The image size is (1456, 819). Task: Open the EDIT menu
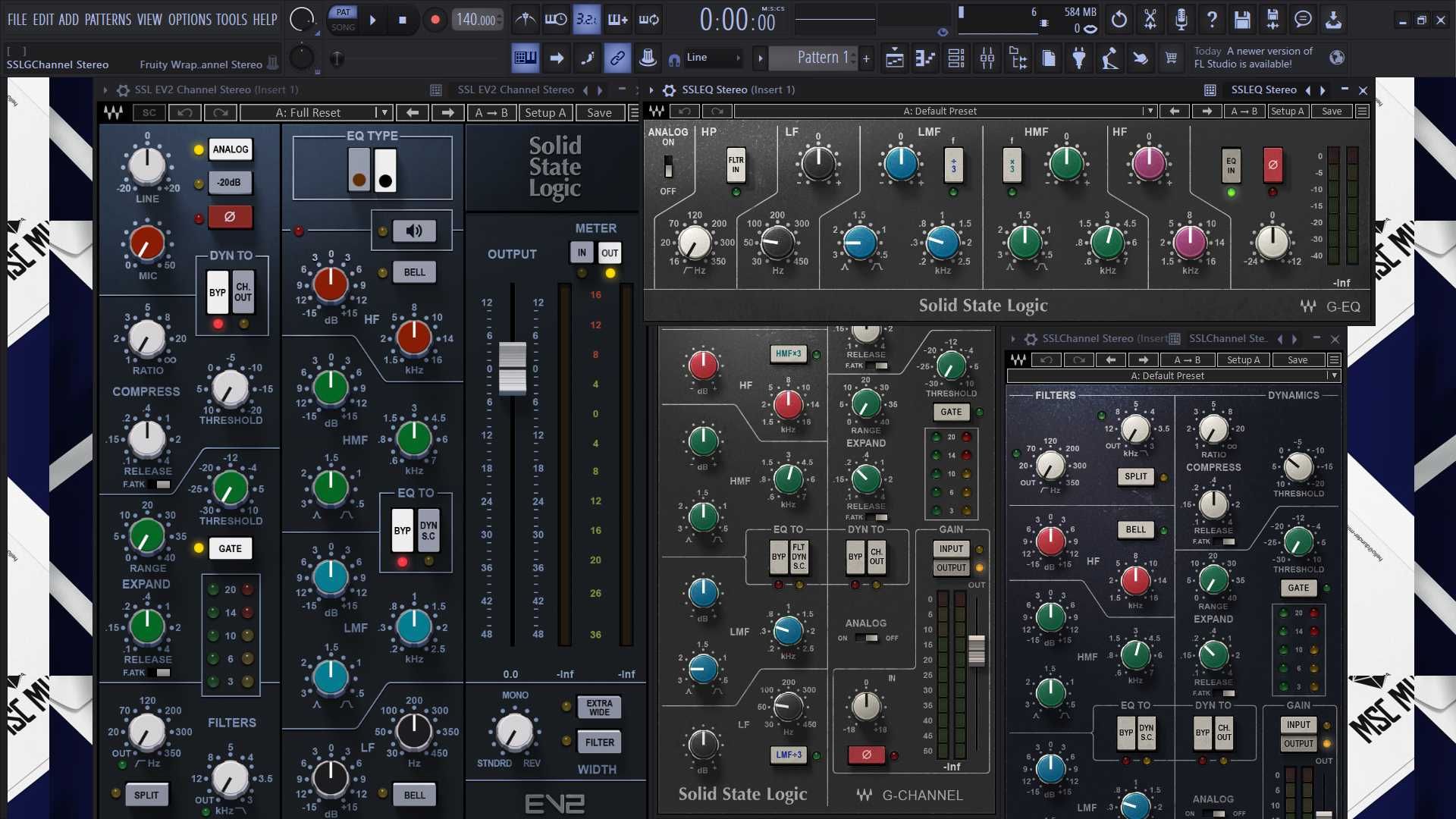coord(43,20)
